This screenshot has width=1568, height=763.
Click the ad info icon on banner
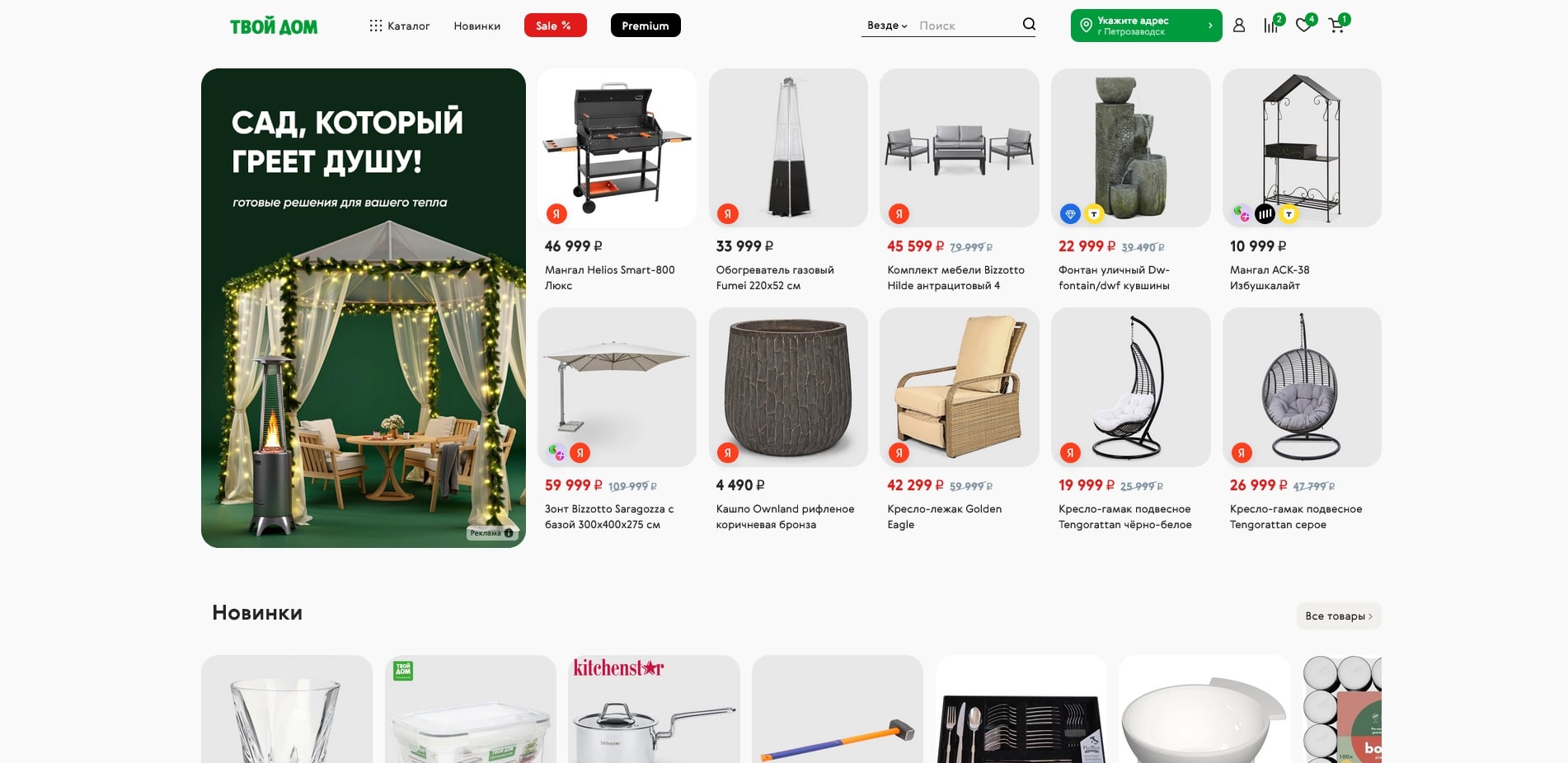(x=509, y=533)
